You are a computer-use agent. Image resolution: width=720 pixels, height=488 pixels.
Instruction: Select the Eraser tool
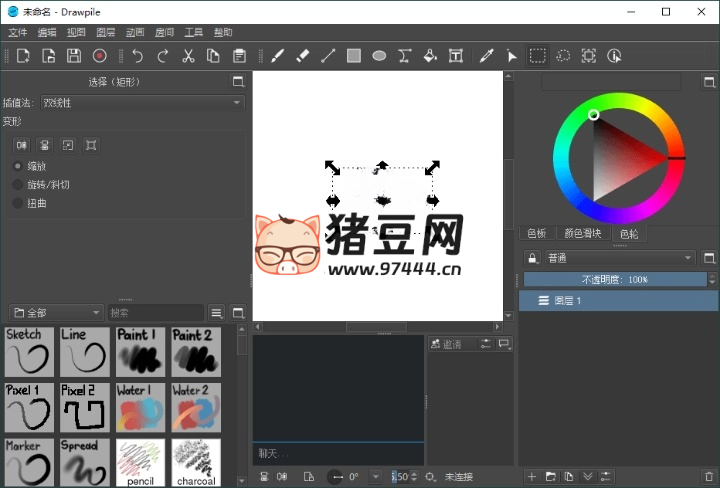(x=303, y=56)
